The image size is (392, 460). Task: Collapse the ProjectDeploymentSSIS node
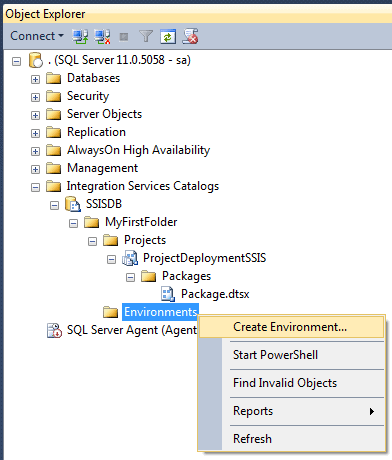coord(111,259)
